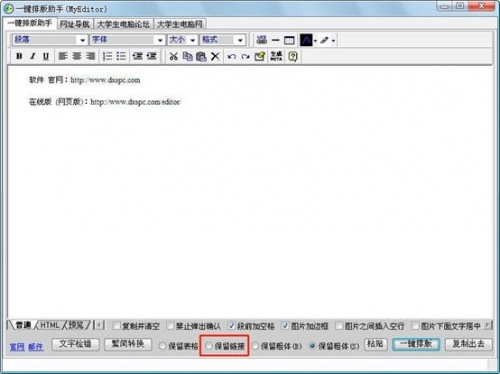500x374 pixels.
Task: Click the 文字检错 button
Action: [x=76, y=344]
